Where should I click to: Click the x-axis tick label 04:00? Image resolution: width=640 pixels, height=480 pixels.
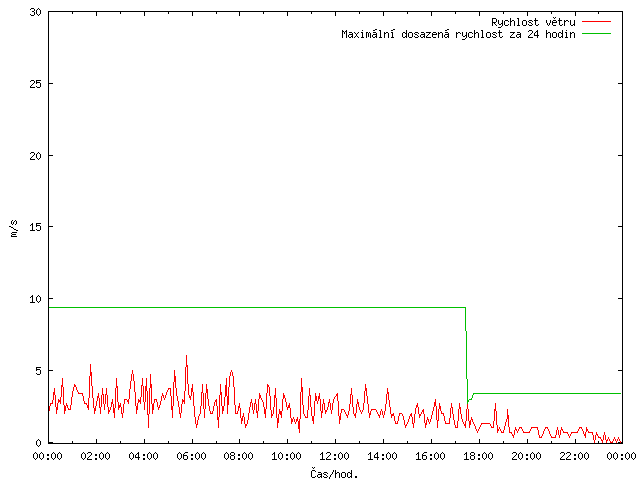[143, 456]
